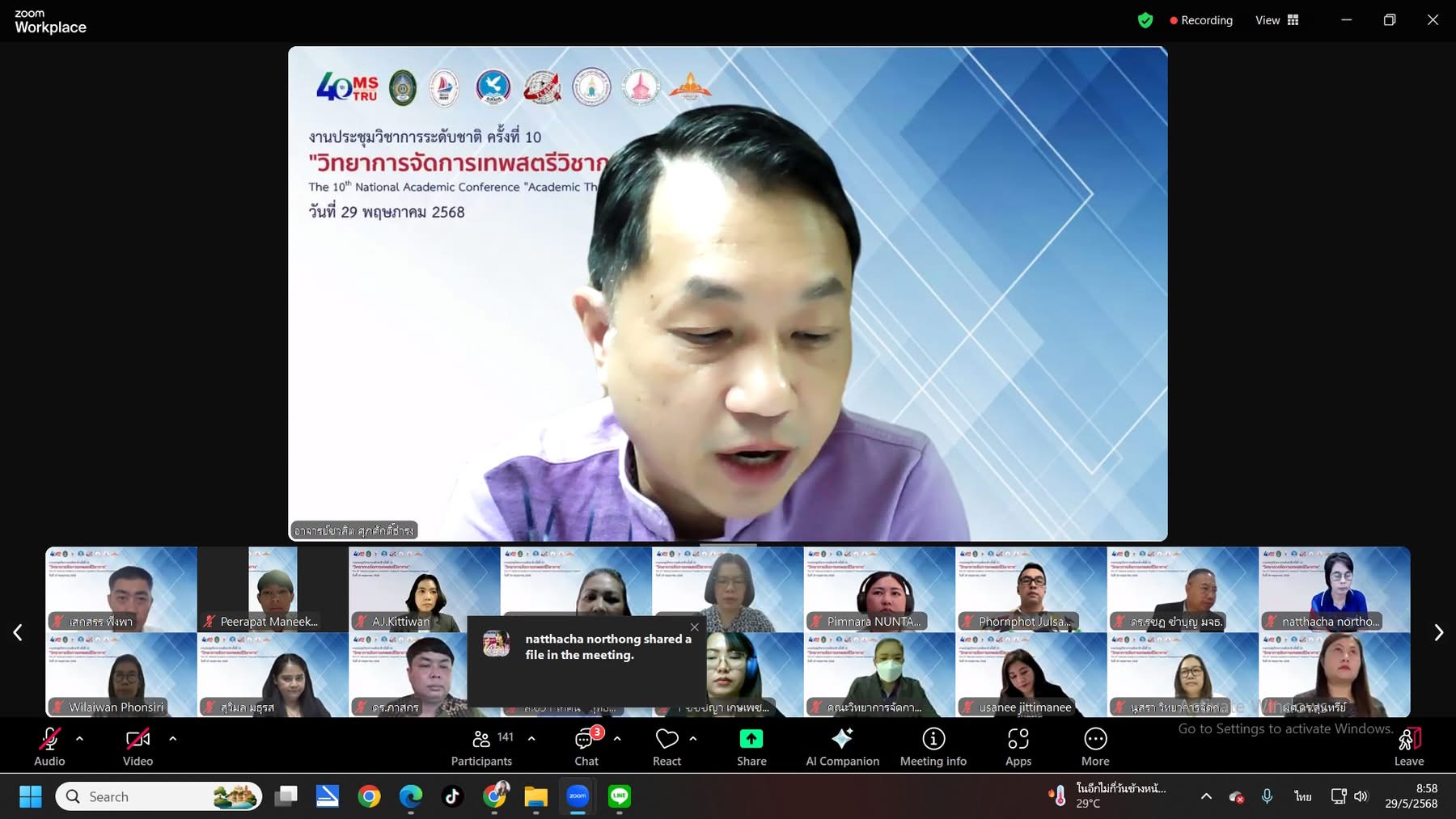Open the Participants panel
Screen dimensions: 1456x819
tap(481, 747)
